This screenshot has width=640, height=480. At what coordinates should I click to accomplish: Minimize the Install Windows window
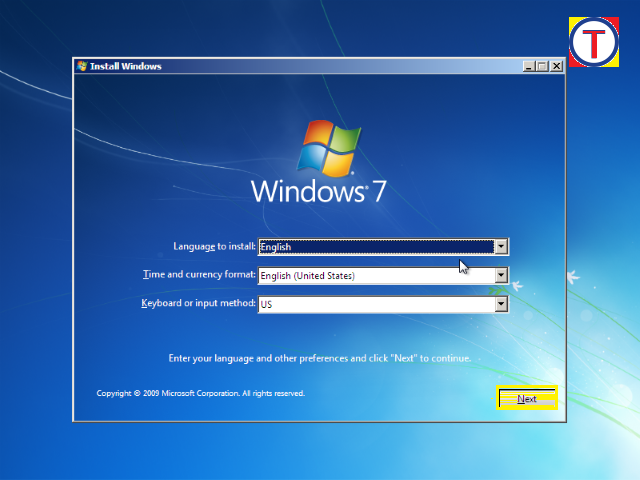tap(529, 66)
